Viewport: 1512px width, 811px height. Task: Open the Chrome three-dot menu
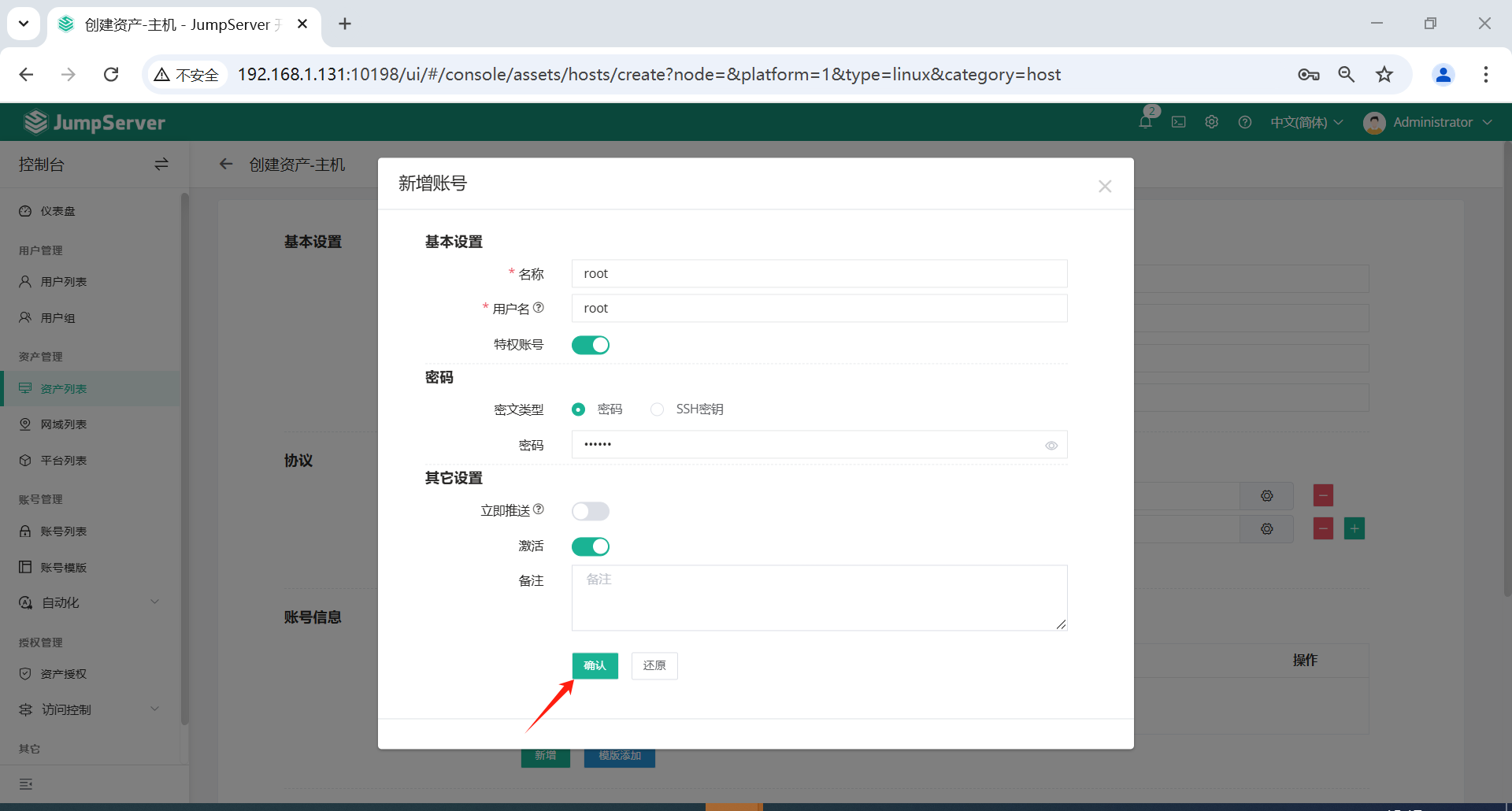[1486, 75]
